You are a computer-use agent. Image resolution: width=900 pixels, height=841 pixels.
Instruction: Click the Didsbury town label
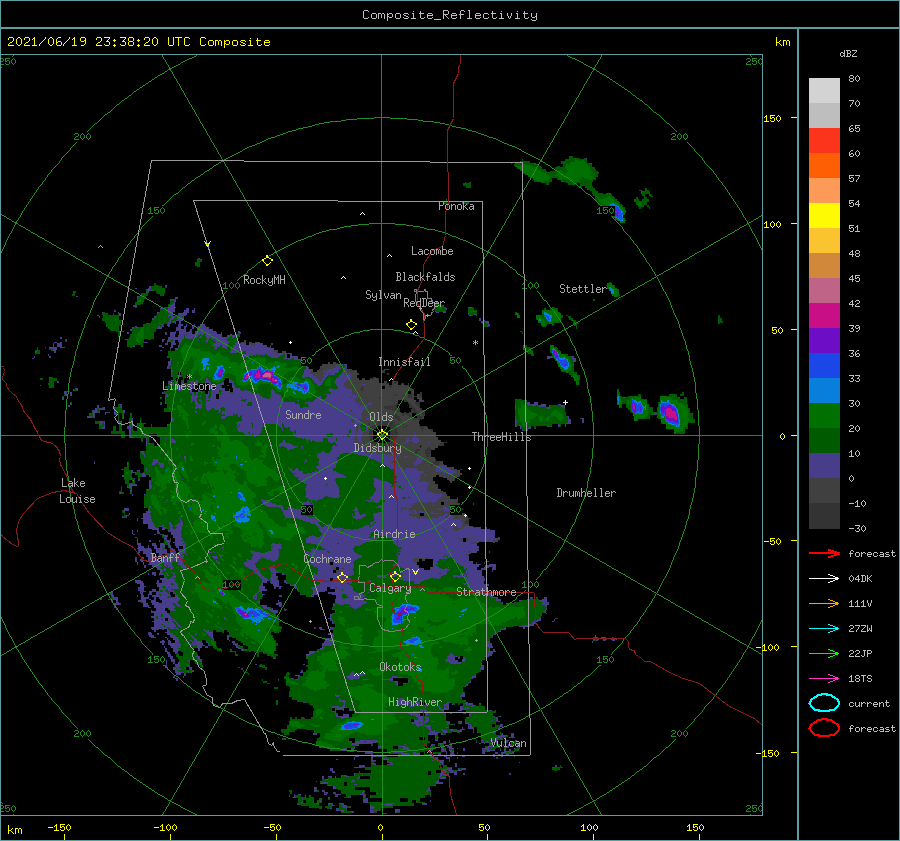(378, 448)
